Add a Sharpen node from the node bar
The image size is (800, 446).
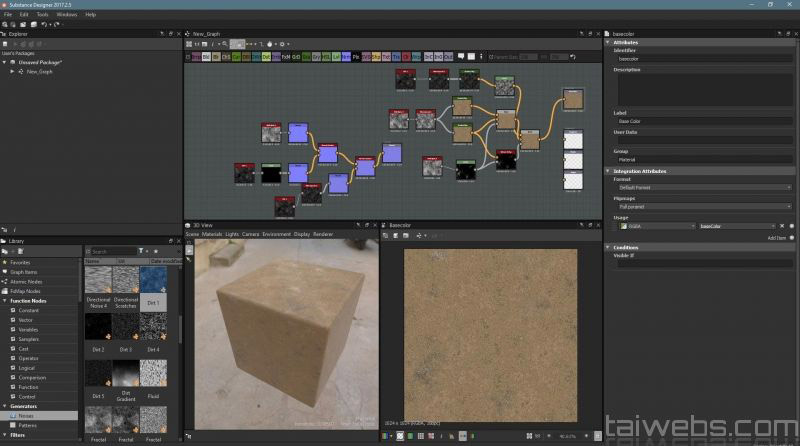tap(376, 57)
